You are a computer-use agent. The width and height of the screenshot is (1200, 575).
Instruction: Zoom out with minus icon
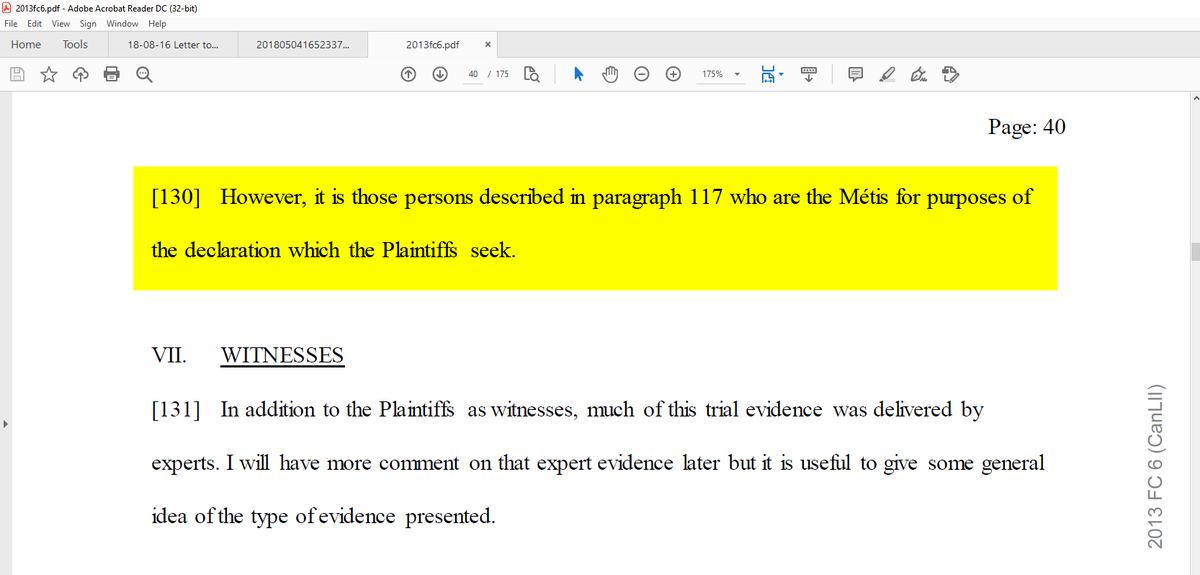pyautogui.click(x=643, y=74)
